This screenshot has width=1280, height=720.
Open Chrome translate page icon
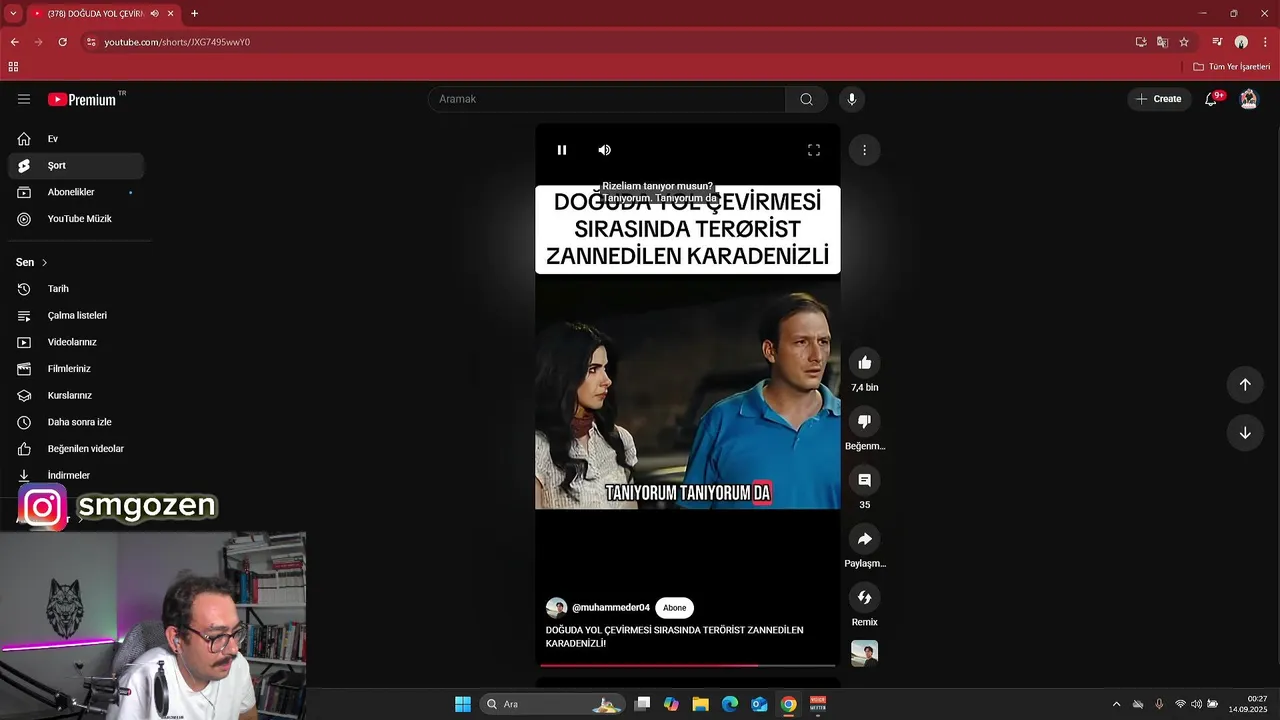tap(1162, 42)
